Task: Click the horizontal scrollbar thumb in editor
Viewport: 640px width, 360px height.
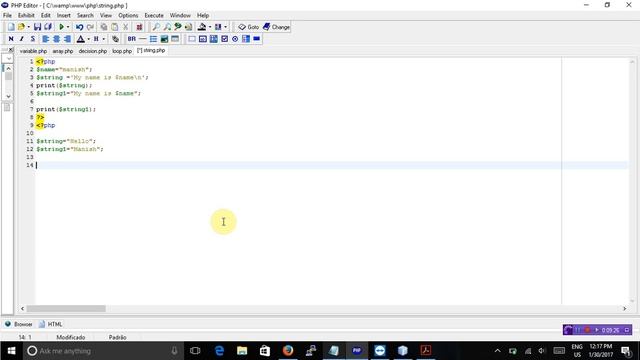Action: 66,309
